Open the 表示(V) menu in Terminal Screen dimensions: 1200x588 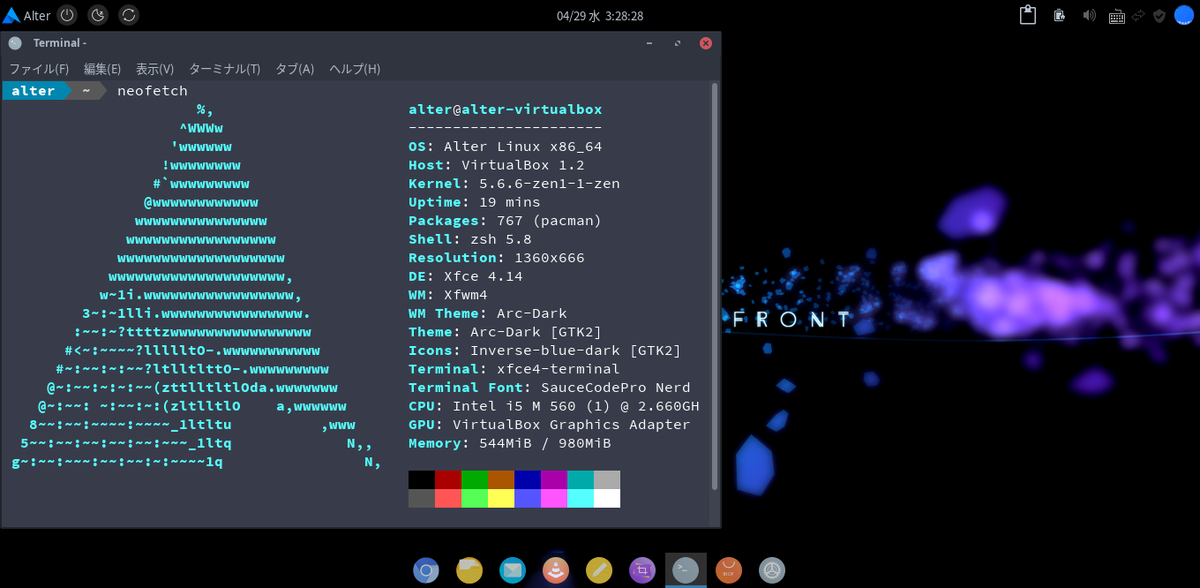click(x=155, y=69)
